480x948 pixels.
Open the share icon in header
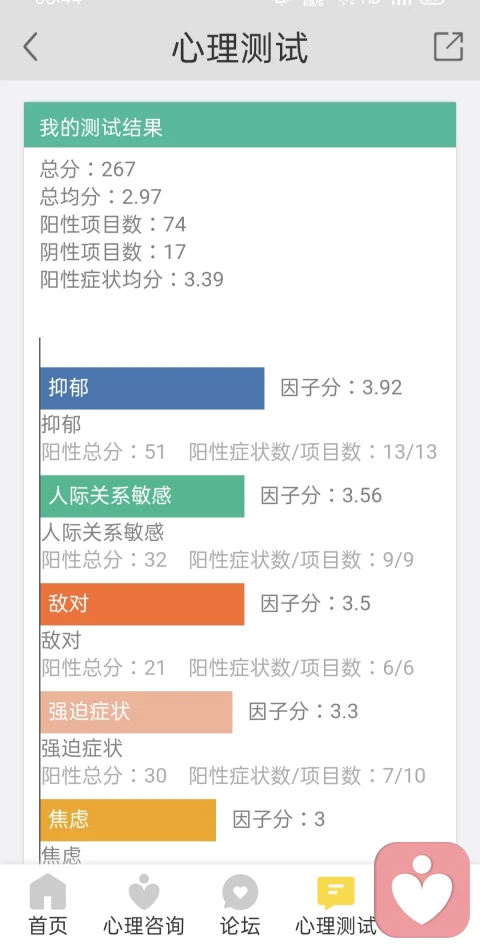coord(449,47)
